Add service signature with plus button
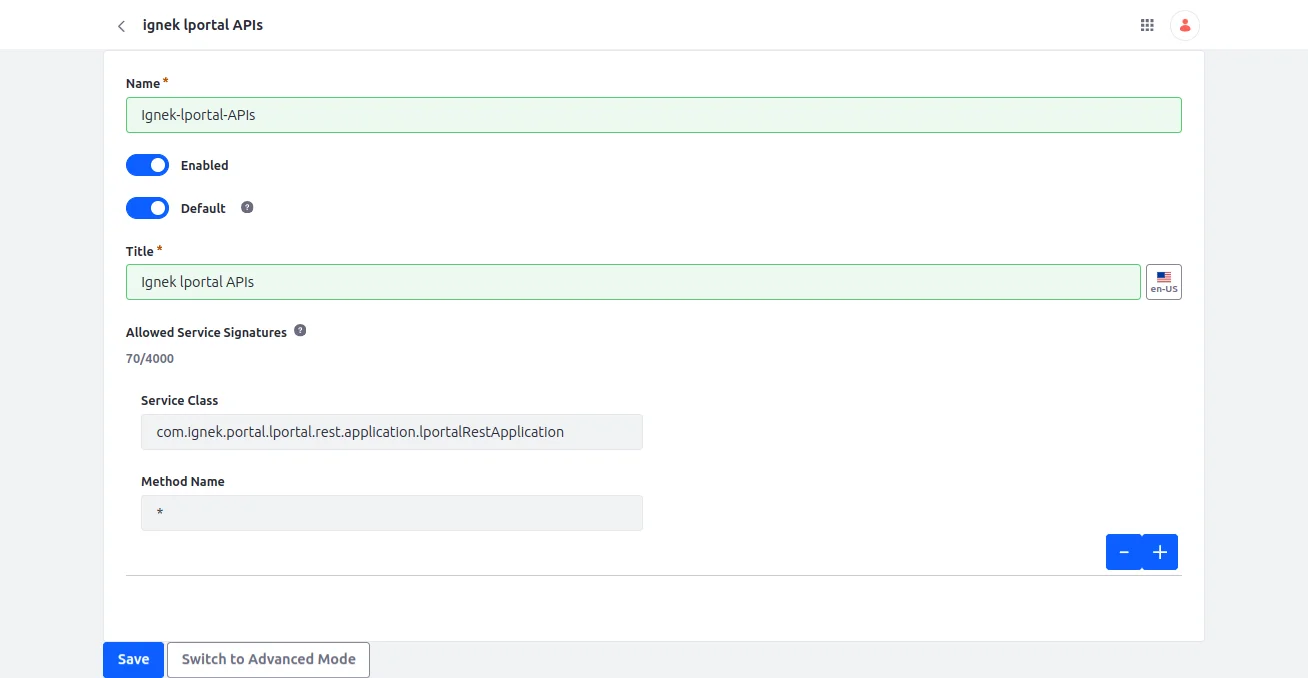The height and width of the screenshot is (678, 1308). coord(1160,552)
